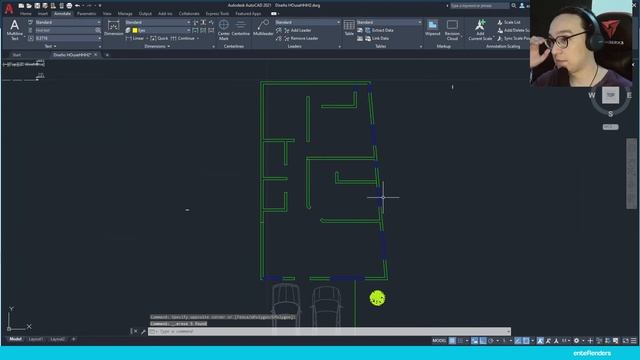Open the Scale List

pos(509,22)
